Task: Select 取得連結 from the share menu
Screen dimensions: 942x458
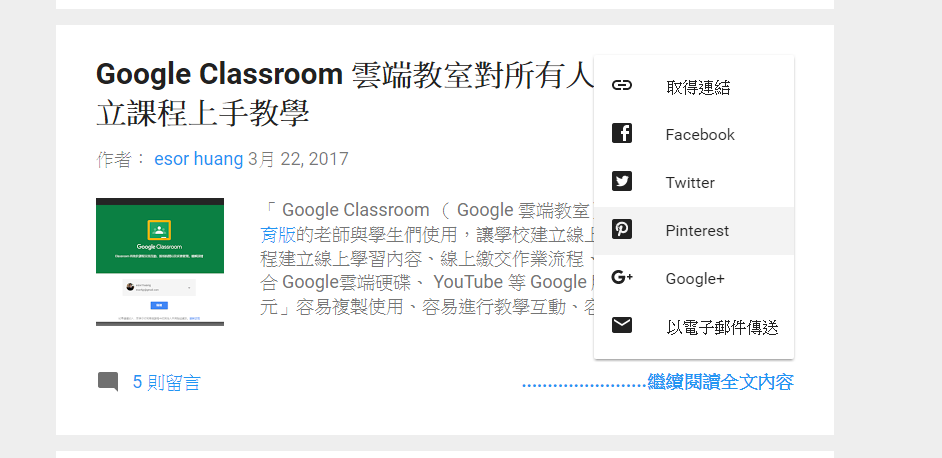Action: (698, 87)
